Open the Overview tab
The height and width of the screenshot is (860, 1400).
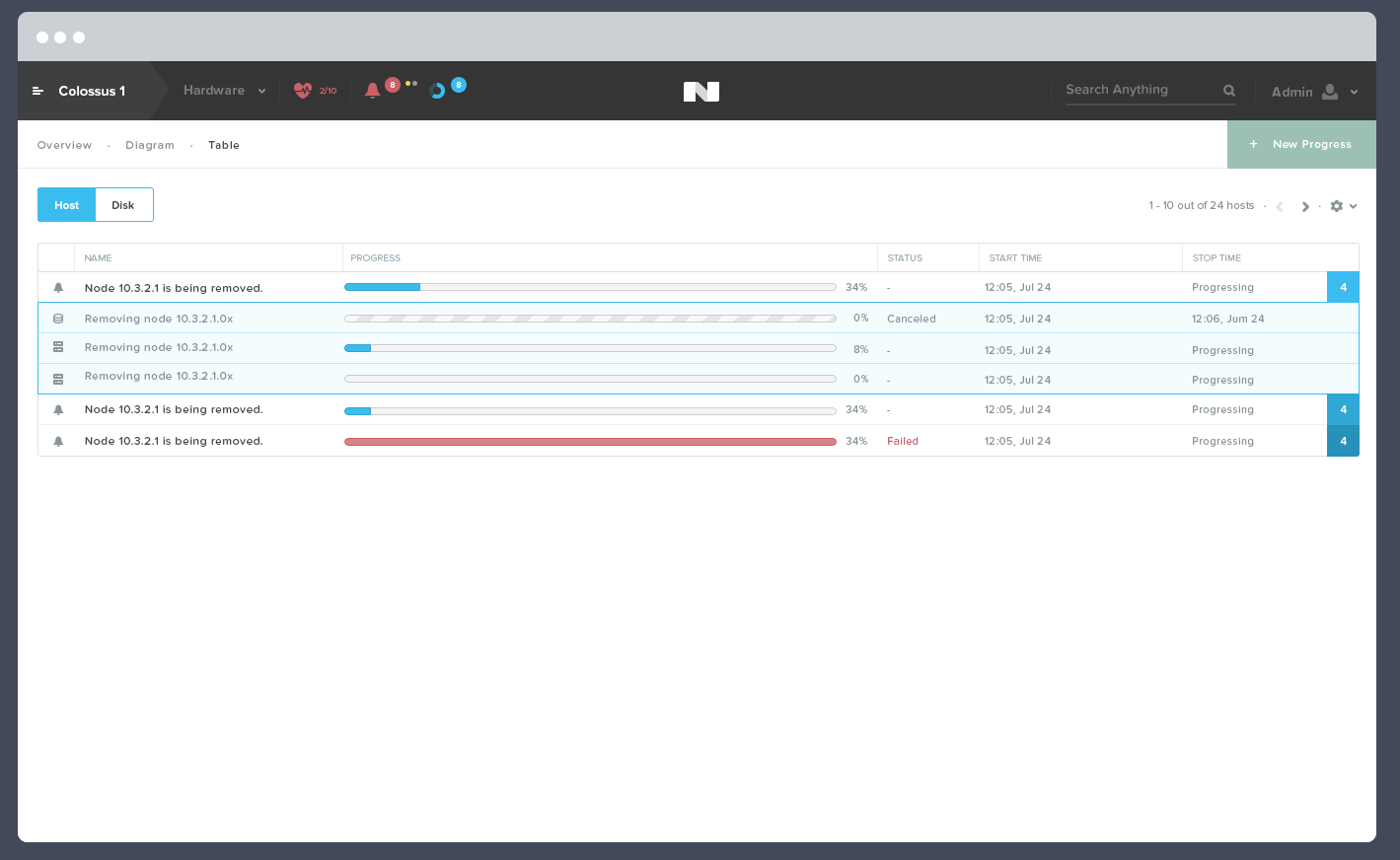click(x=64, y=145)
